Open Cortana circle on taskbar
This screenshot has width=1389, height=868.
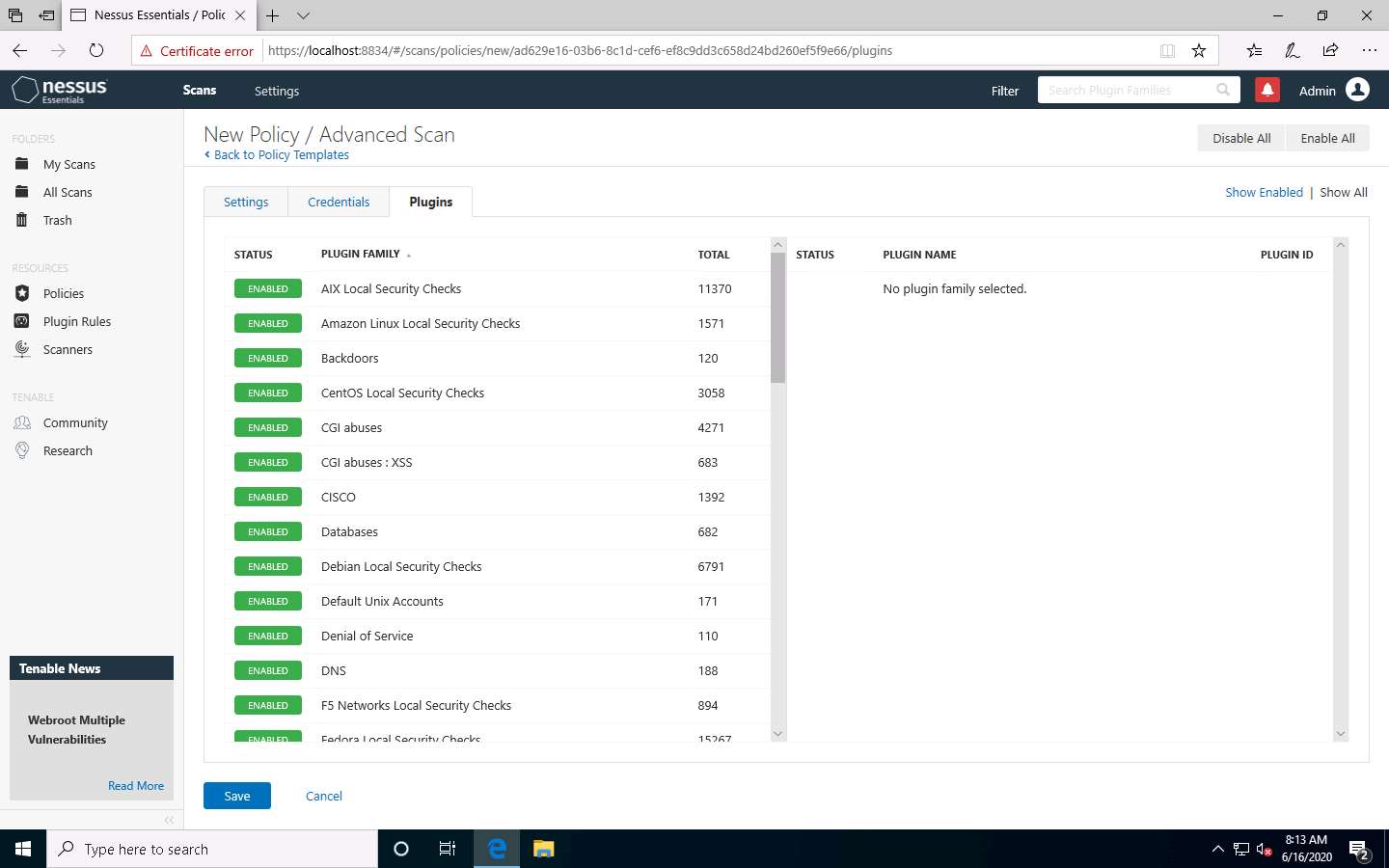pyautogui.click(x=401, y=849)
